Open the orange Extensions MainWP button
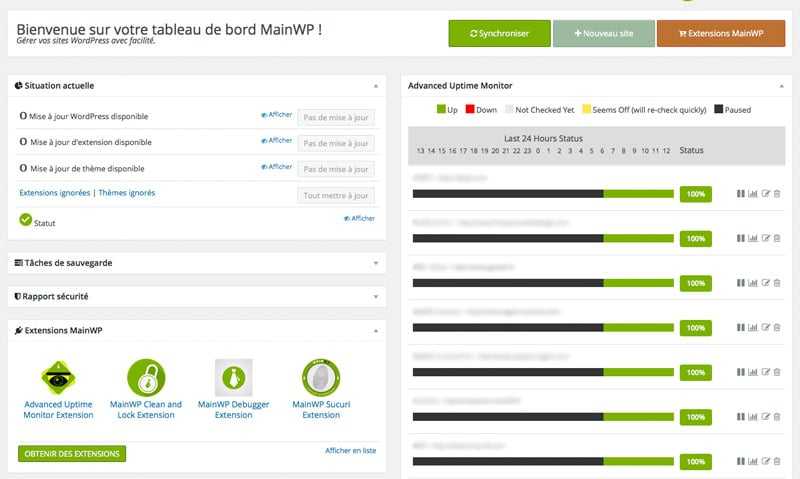 [x=721, y=34]
